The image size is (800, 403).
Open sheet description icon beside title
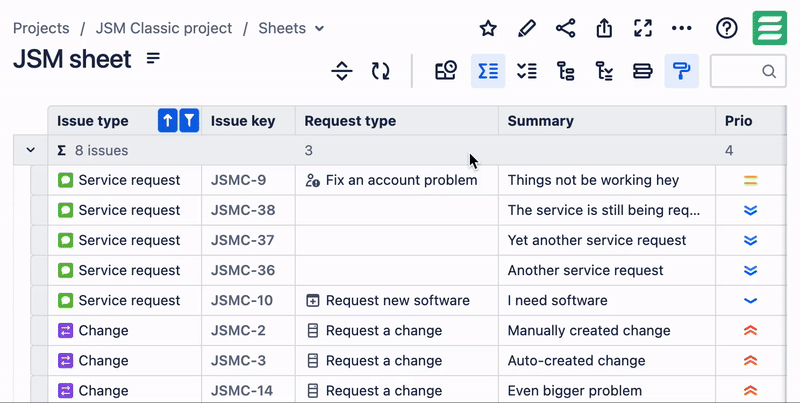153,58
